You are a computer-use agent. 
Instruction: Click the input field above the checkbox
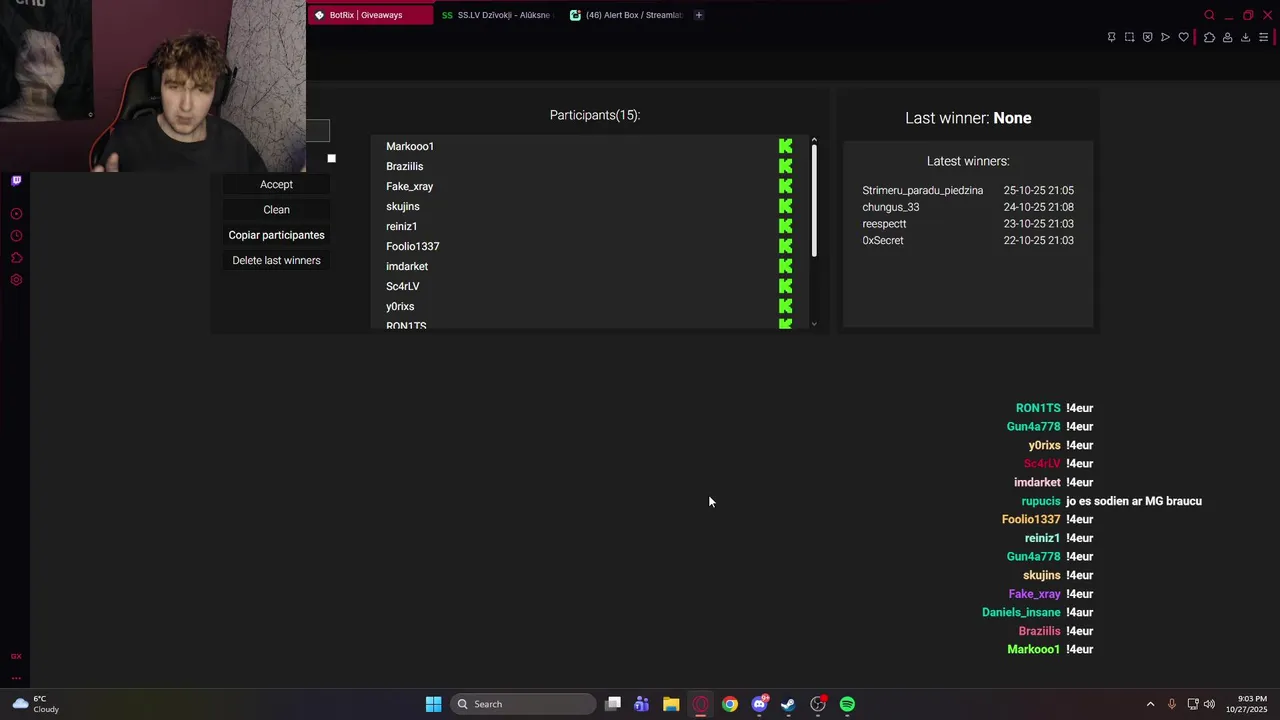[318, 131]
